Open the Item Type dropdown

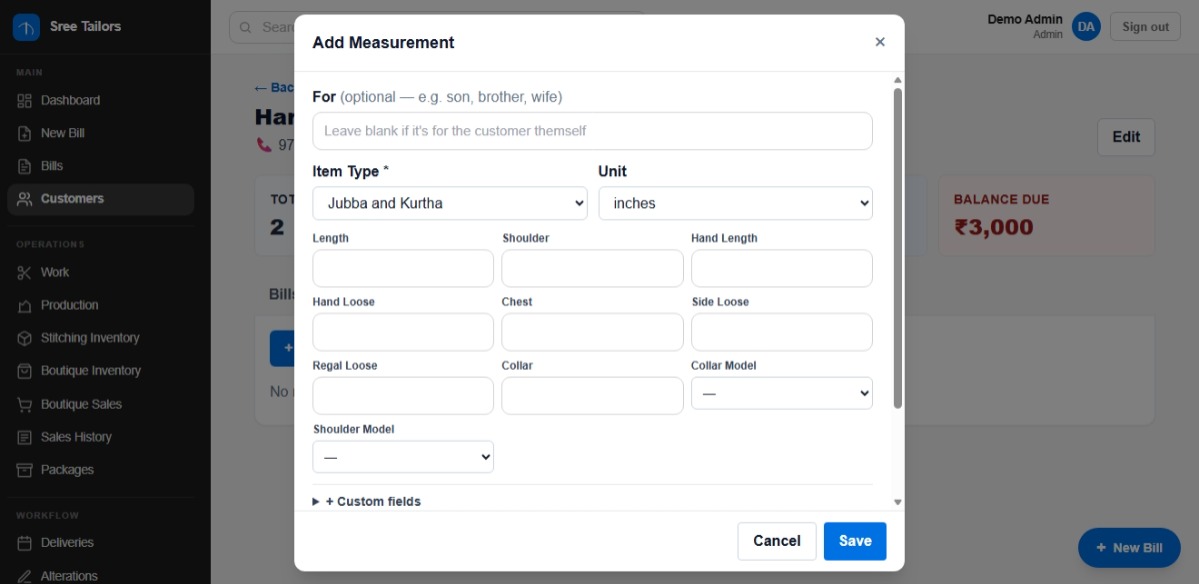(x=450, y=203)
